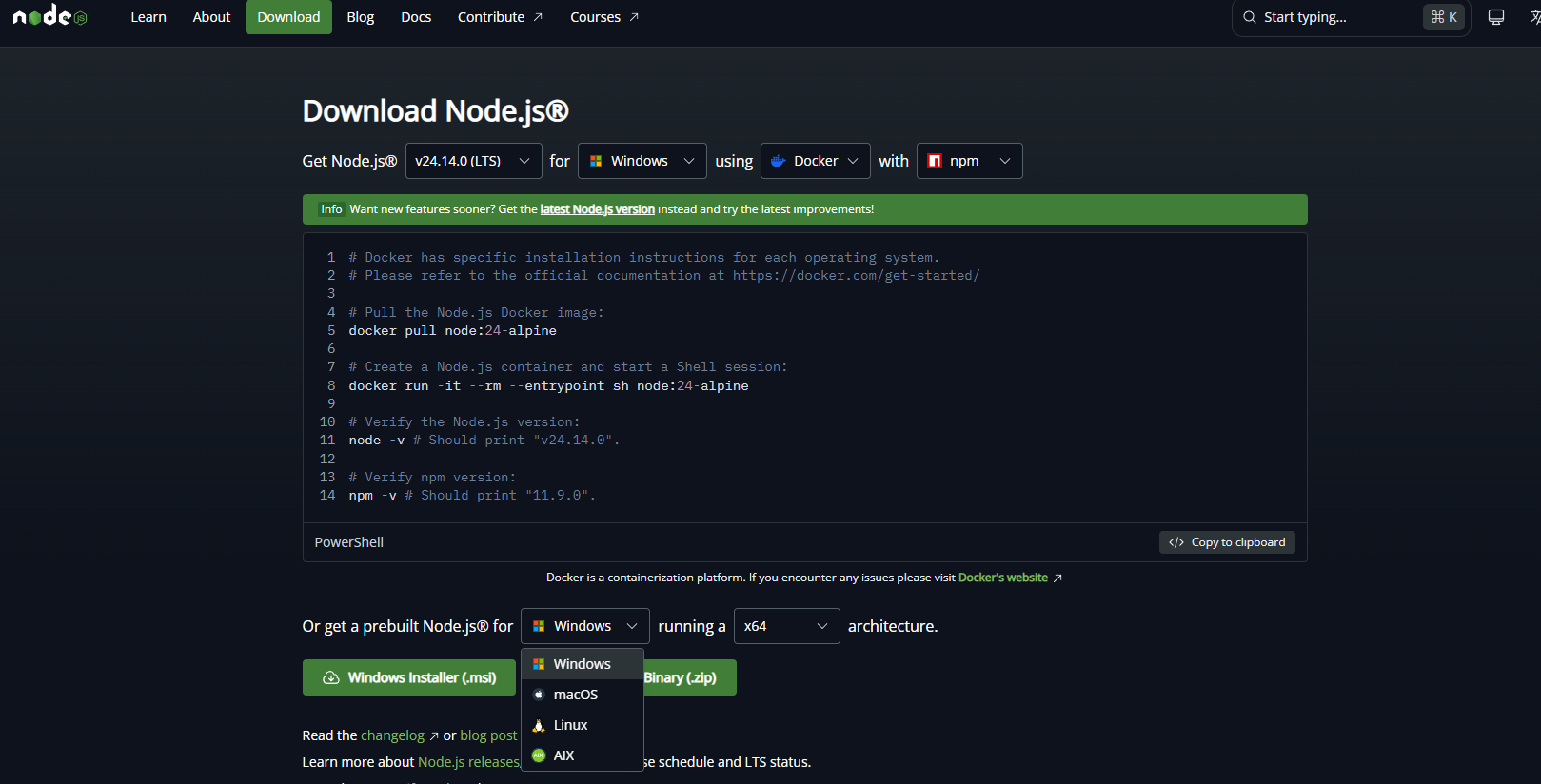
Task: Select AIX in the open dropdown list
Action: pyautogui.click(x=583, y=755)
